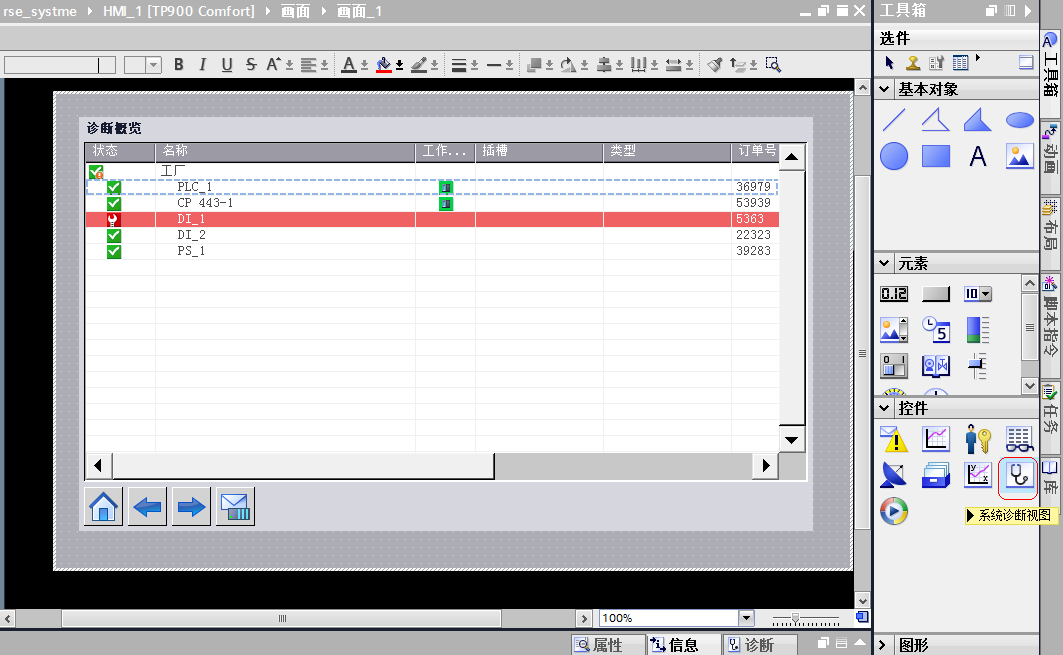
Task: Select the User view control
Action: click(978, 439)
